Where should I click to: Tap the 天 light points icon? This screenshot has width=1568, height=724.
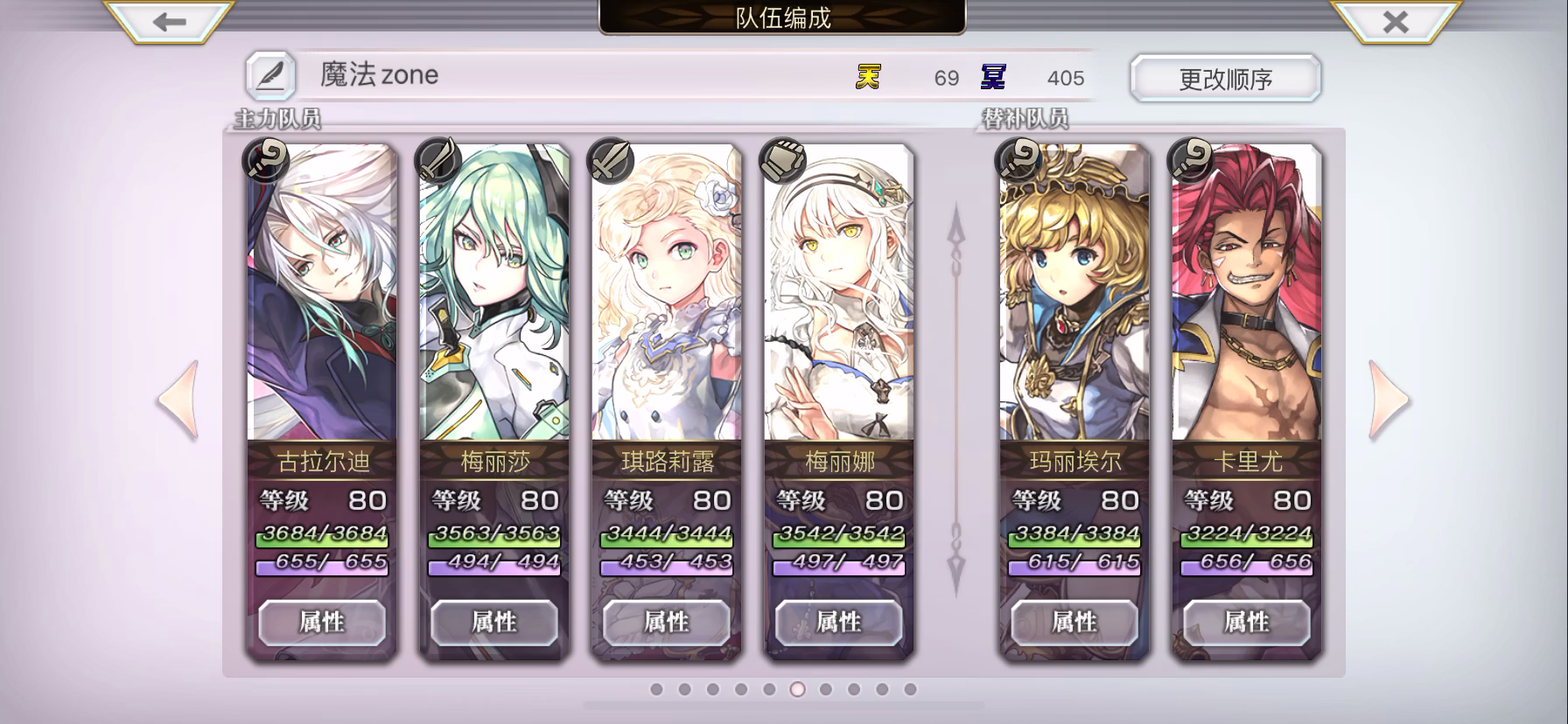[867, 77]
